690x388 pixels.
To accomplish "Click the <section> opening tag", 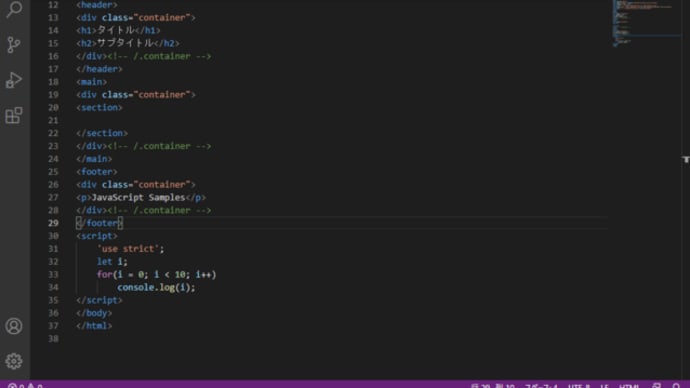I will (99, 107).
